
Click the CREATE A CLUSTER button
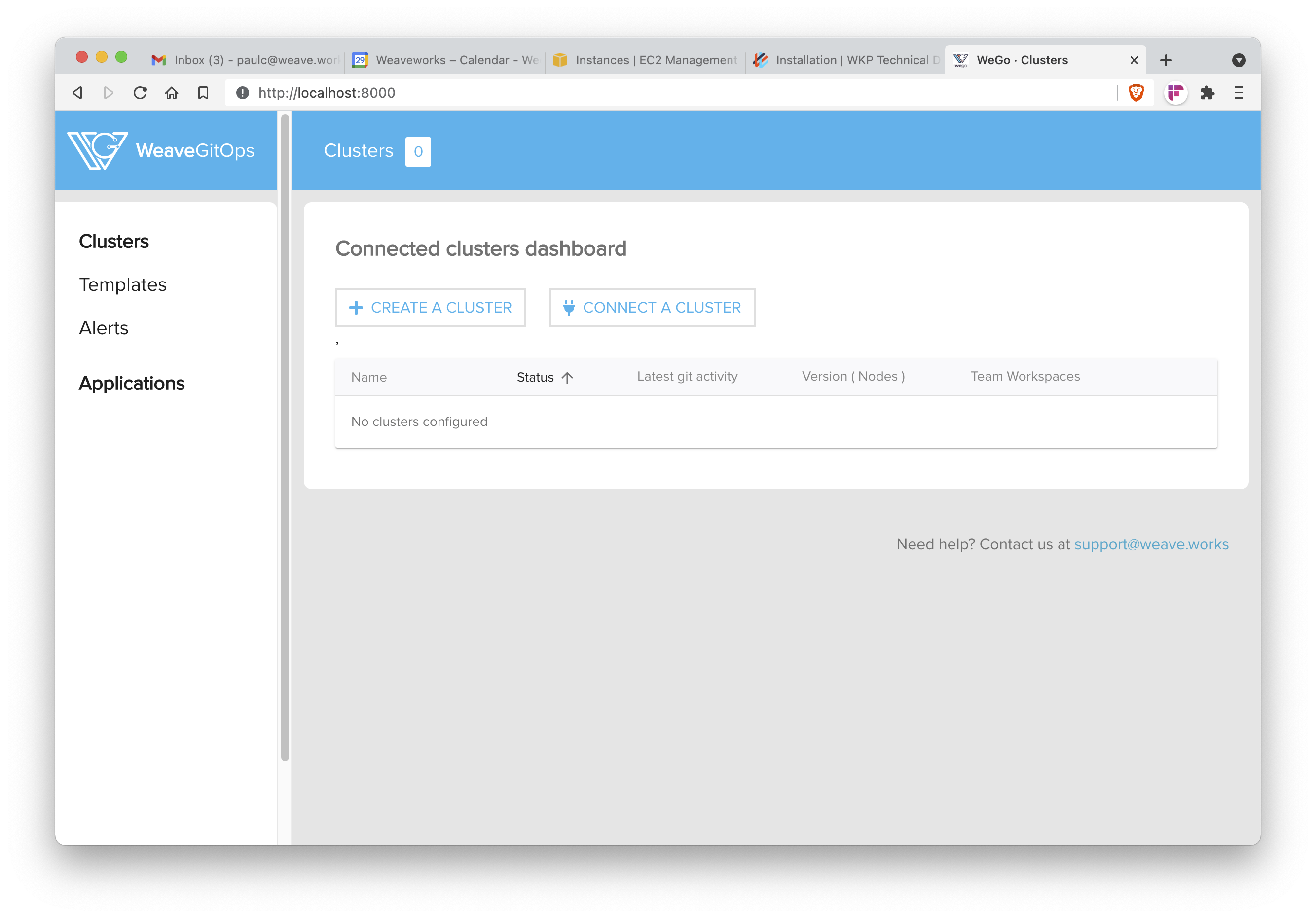tap(430, 308)
